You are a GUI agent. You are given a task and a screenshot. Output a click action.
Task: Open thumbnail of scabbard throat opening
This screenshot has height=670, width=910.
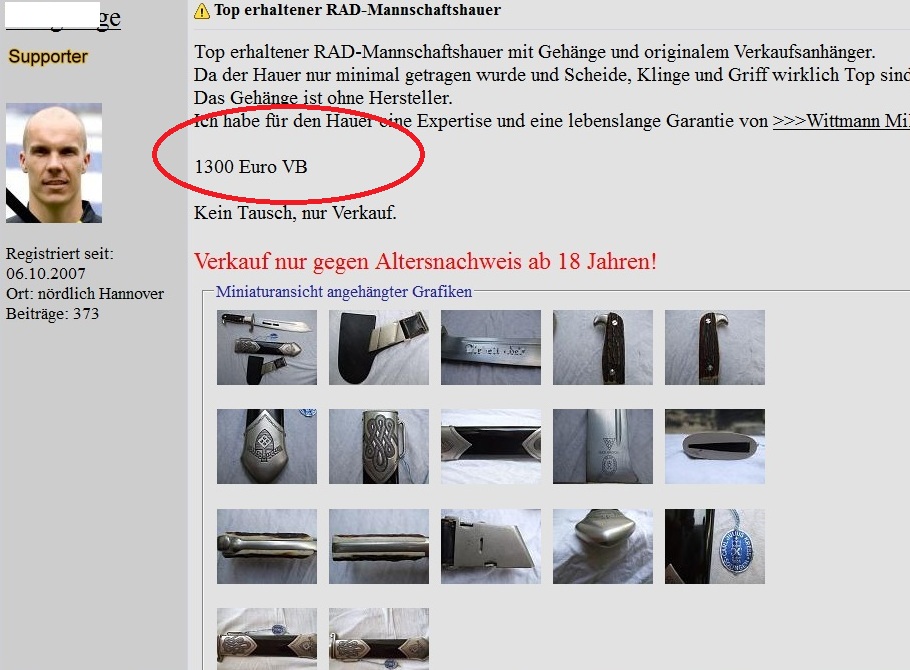pos(715,446)
